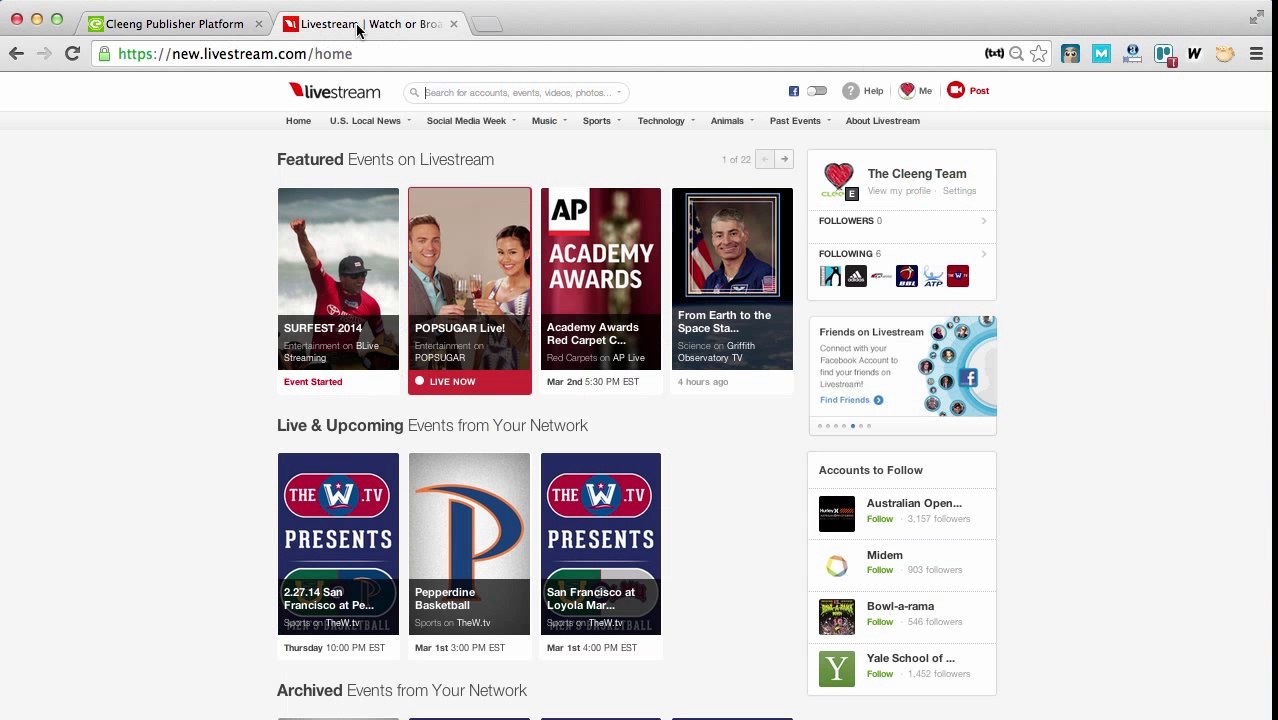
Task: Click the address bar URL
Action: (x=235, y=54)
